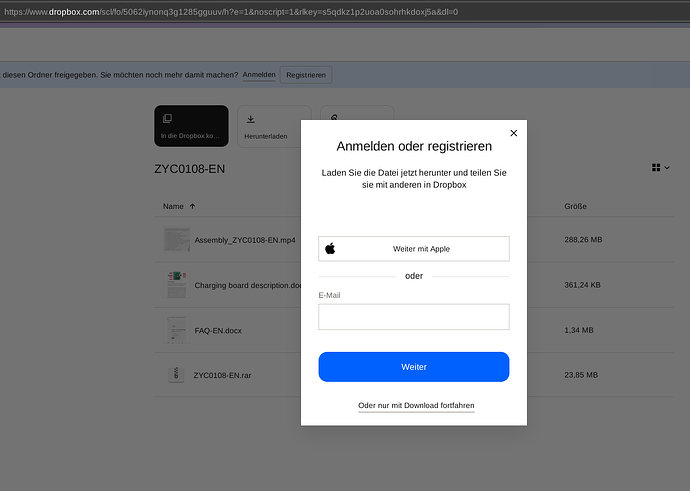Image resolution: width=690 pixels, height=491 pixels.
Task: Click thumbnail of Assembly_ZYC0108-EN.mp4
Action: click(176, 240)
